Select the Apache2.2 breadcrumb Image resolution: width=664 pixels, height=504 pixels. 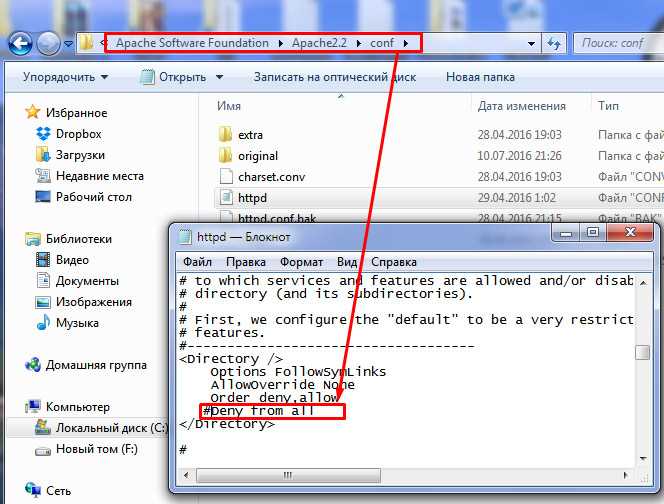tap(319, 43)
